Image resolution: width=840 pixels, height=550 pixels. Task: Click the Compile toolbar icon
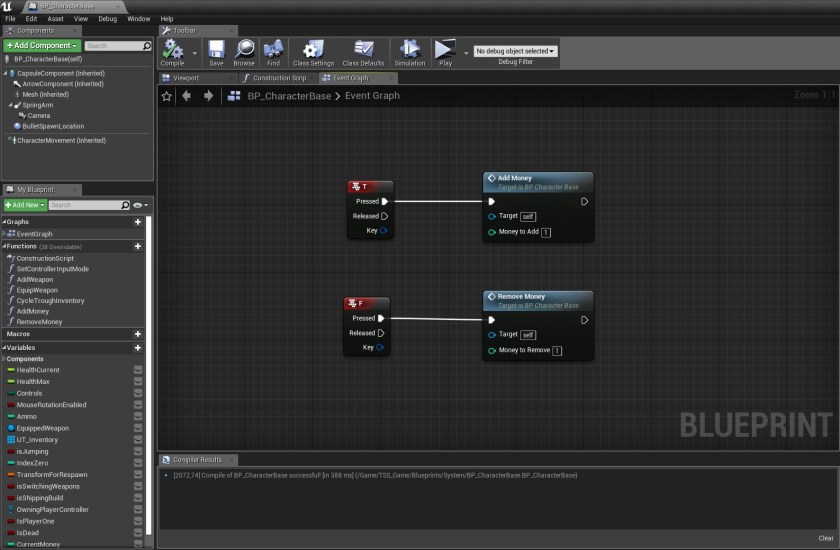[172, 52]
